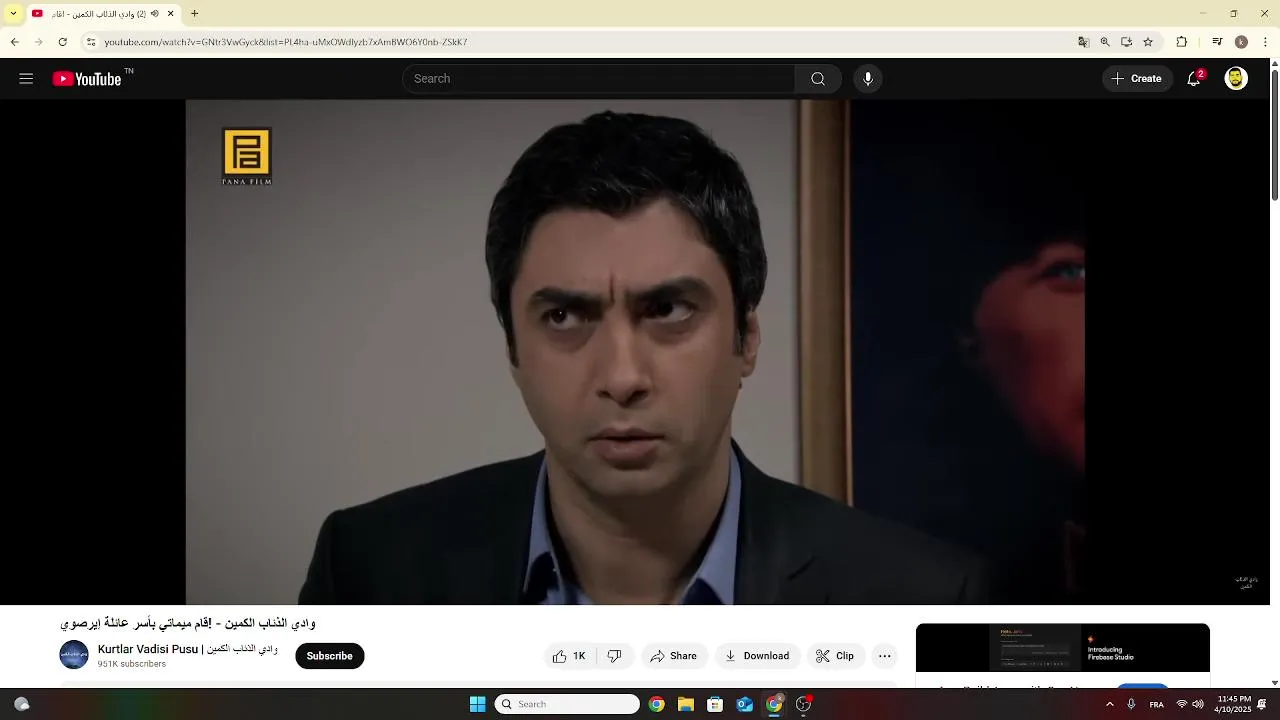View site information icon in address bar
Image resolution: width=1280 pixels, height=720 pixels.
[x=91, y=42]
